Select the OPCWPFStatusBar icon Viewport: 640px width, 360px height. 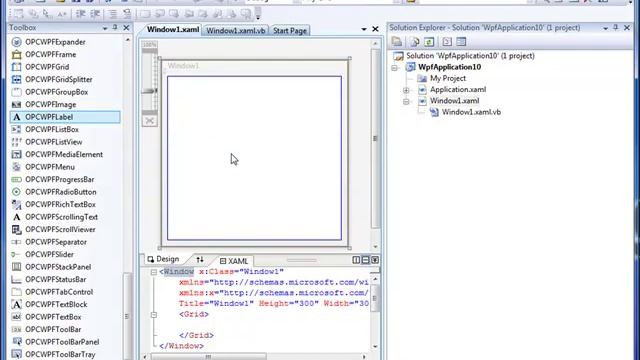coord(16,280)
